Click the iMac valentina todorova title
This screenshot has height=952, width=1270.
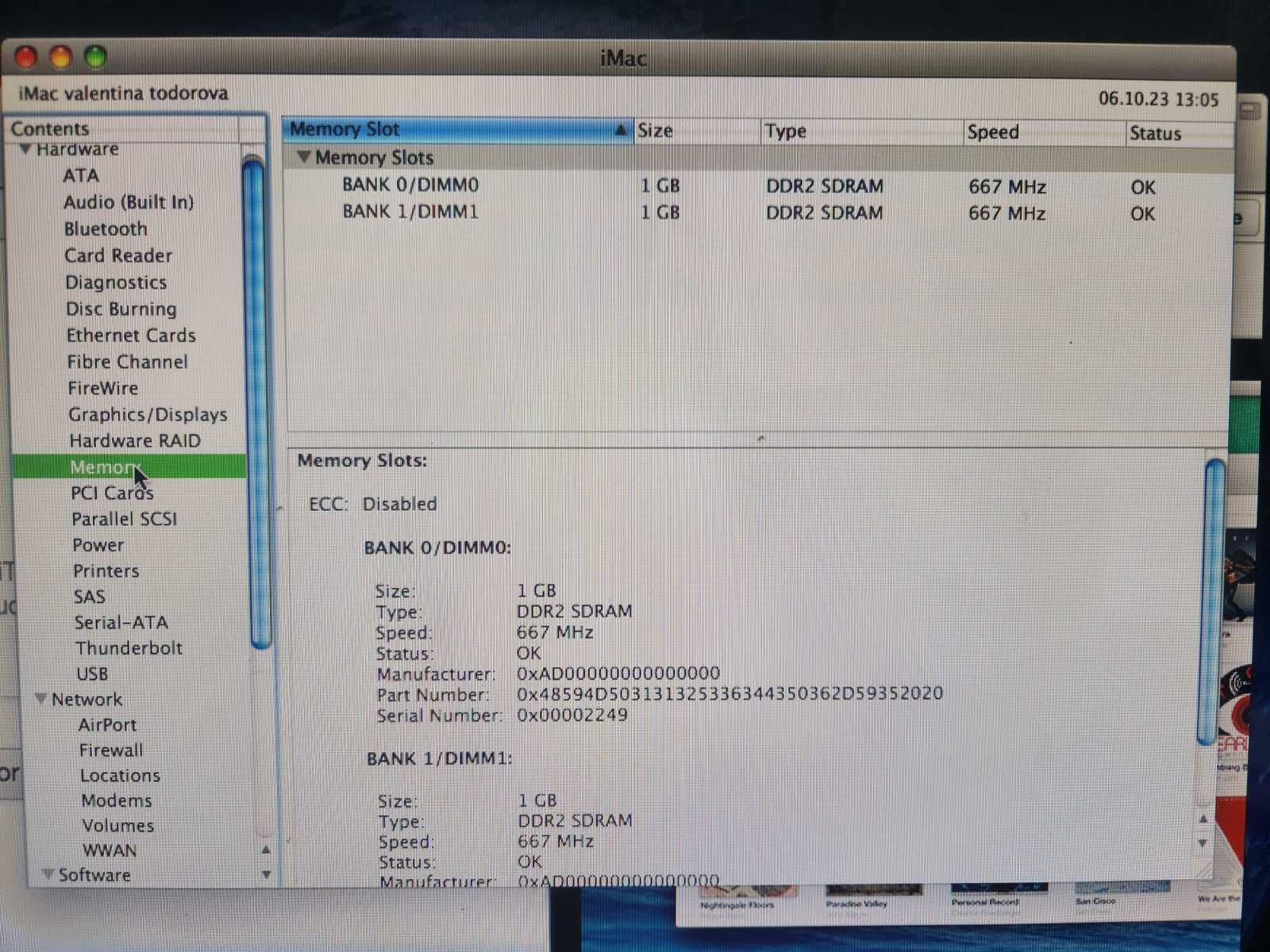(x=123, y=94)
